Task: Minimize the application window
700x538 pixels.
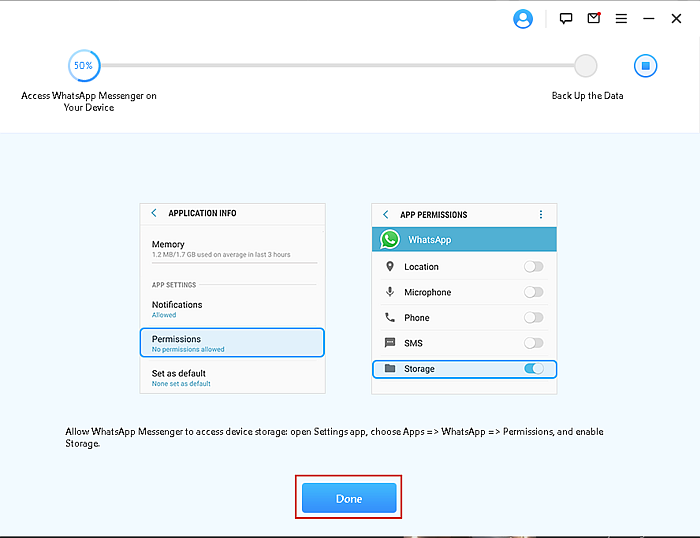Action: click(x=649, y=19)
